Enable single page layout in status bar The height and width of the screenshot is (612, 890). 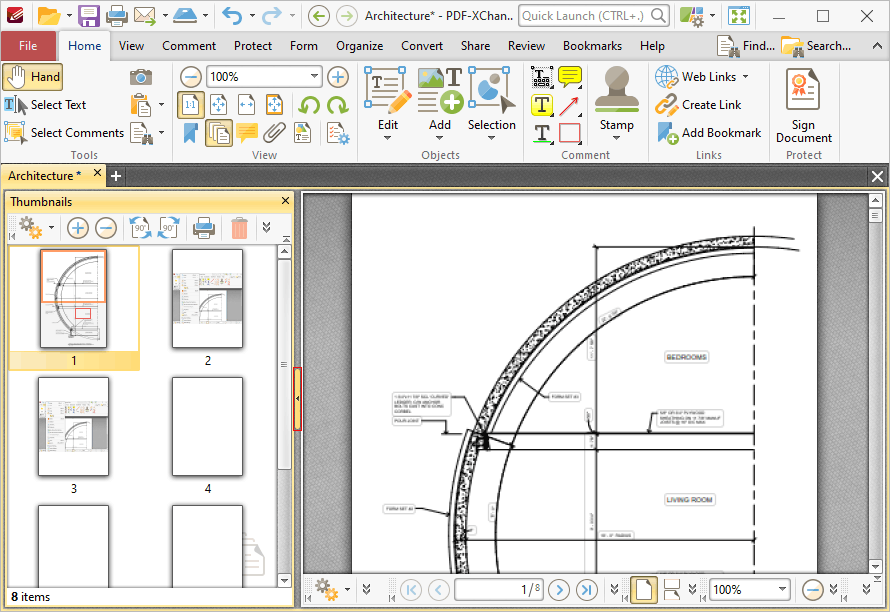tap(644, 590)
